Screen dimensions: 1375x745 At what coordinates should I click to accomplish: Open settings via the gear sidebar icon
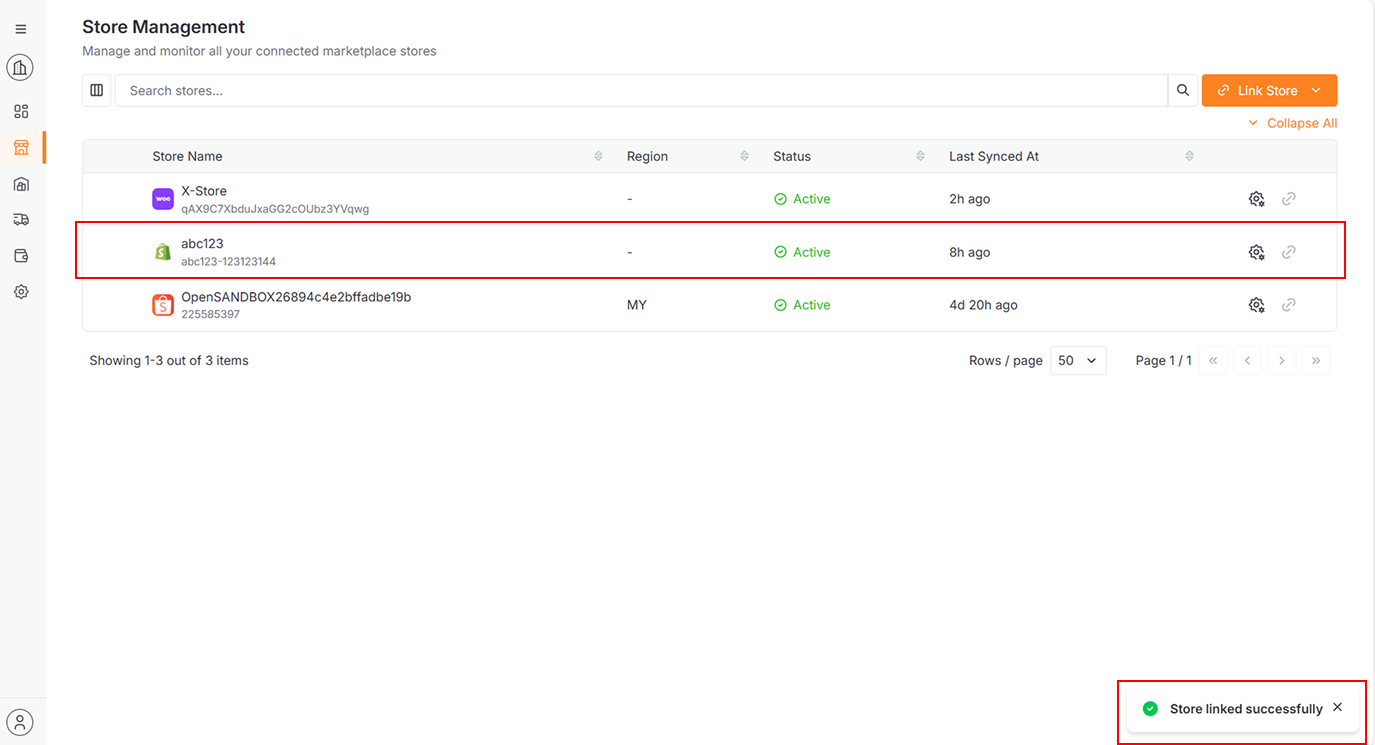coord(20,291)
